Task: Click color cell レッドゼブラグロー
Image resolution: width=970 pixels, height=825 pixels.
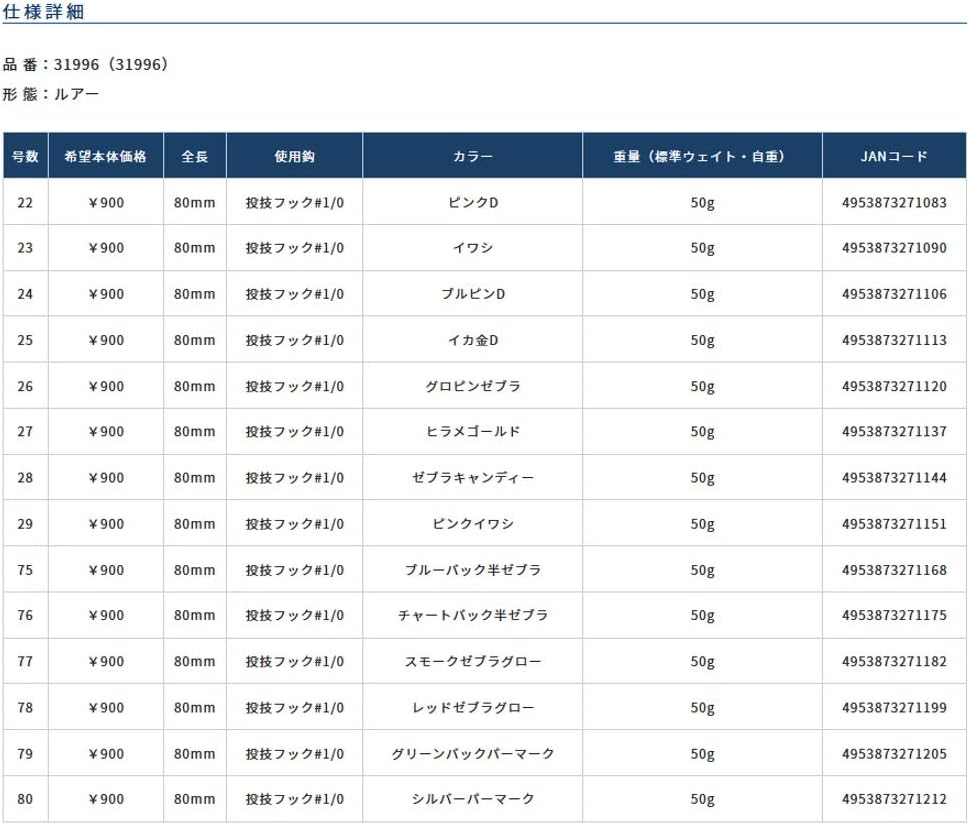Action: click(473, 707)
